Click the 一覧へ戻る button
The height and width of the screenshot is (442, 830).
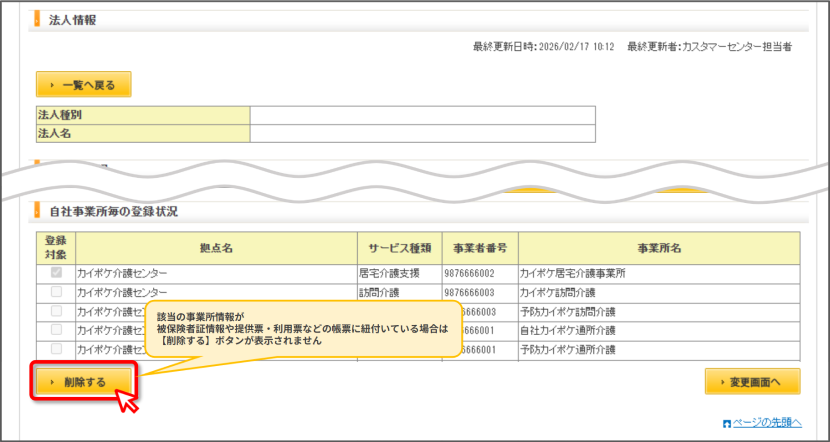(x=84, y=85)
